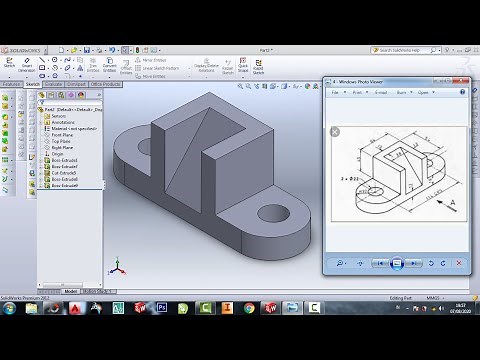The width and height of the screenshot is (480, 360).
Task: Toggle the Rapid Sketch tool
Action: pos(258,67)
